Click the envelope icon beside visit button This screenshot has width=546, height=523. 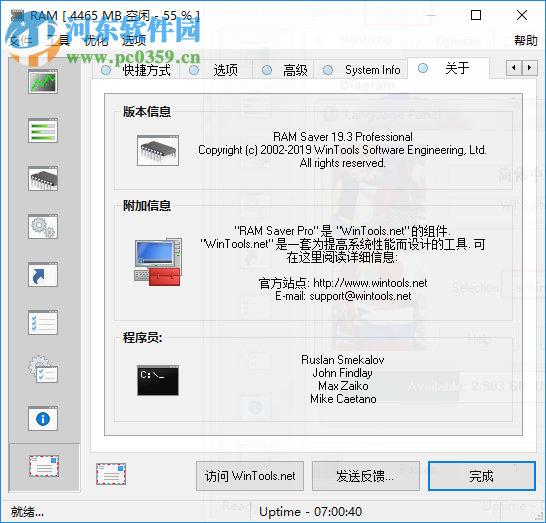(111, 474)
